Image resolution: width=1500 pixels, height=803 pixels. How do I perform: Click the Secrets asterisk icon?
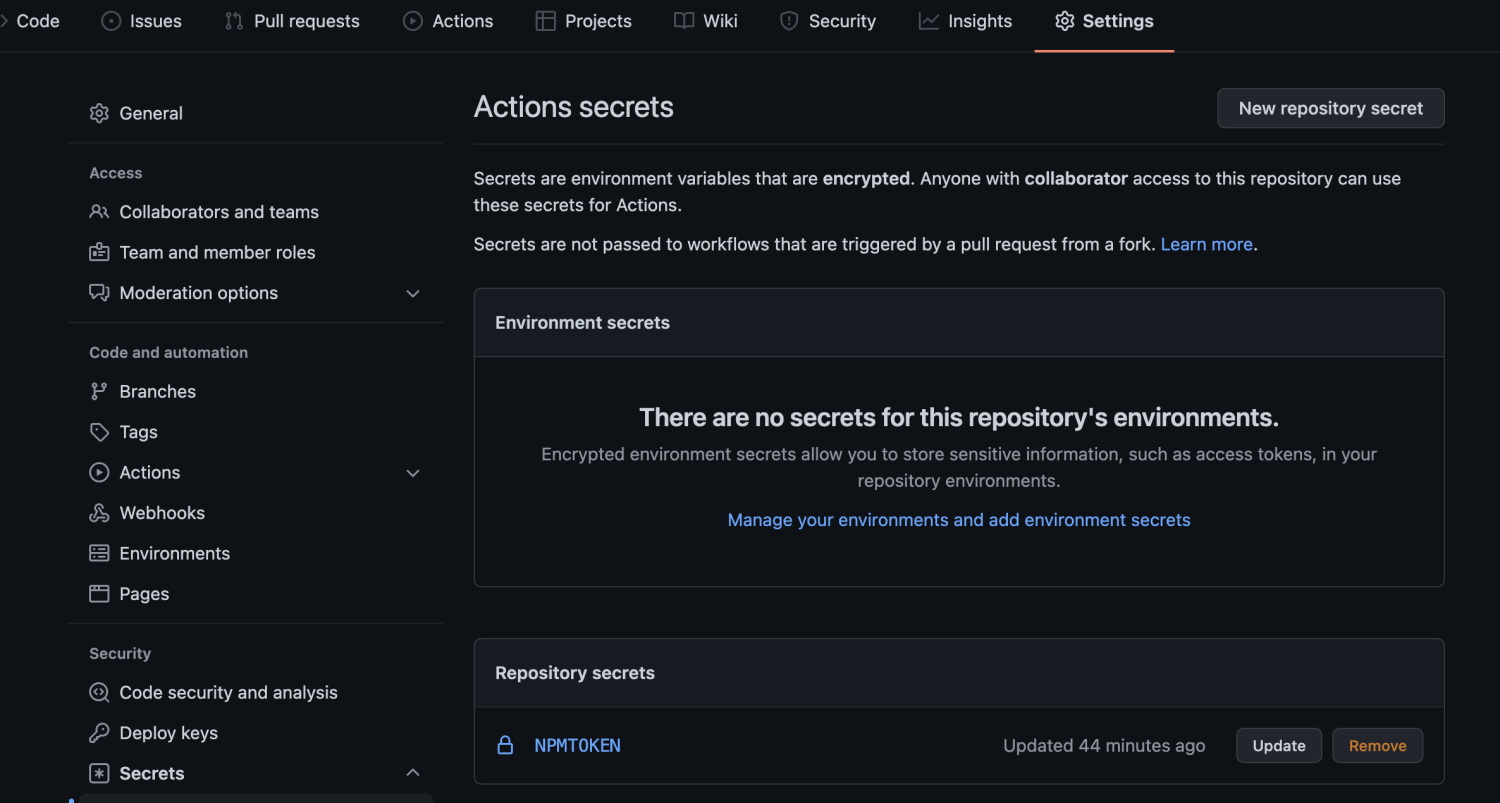[x=99, y=773]
